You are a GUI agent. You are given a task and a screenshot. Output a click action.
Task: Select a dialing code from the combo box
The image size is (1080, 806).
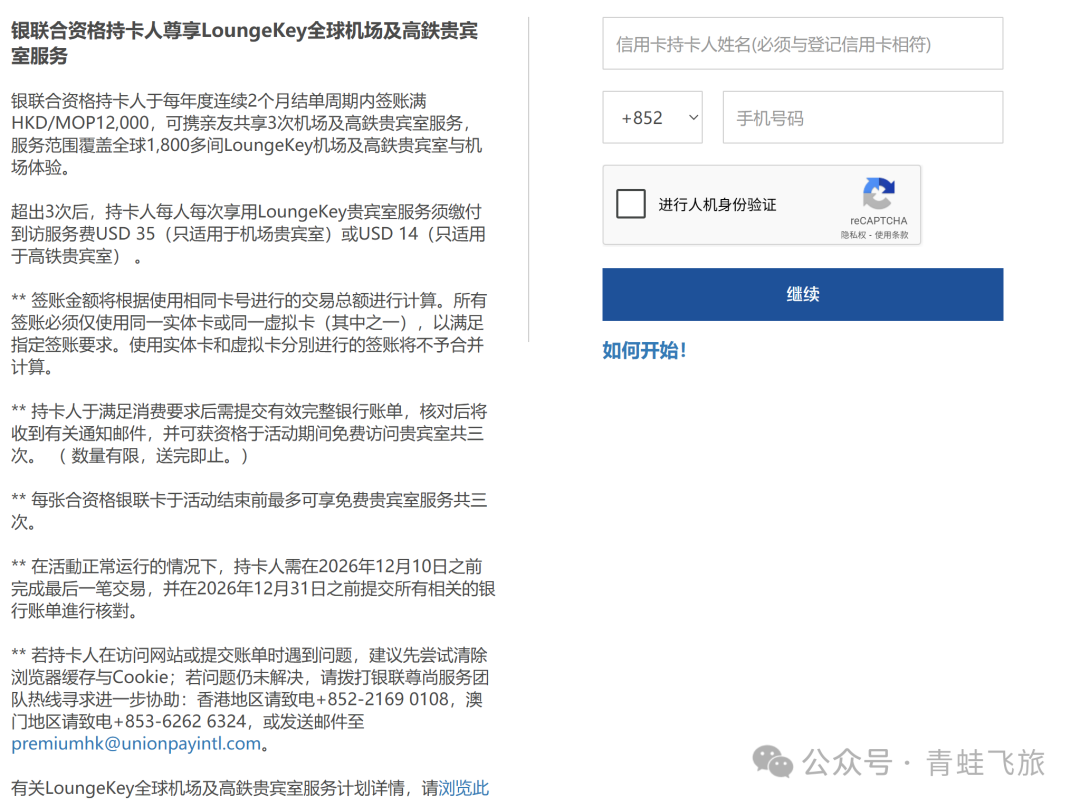pyautogui.click(x=652, y=117)
